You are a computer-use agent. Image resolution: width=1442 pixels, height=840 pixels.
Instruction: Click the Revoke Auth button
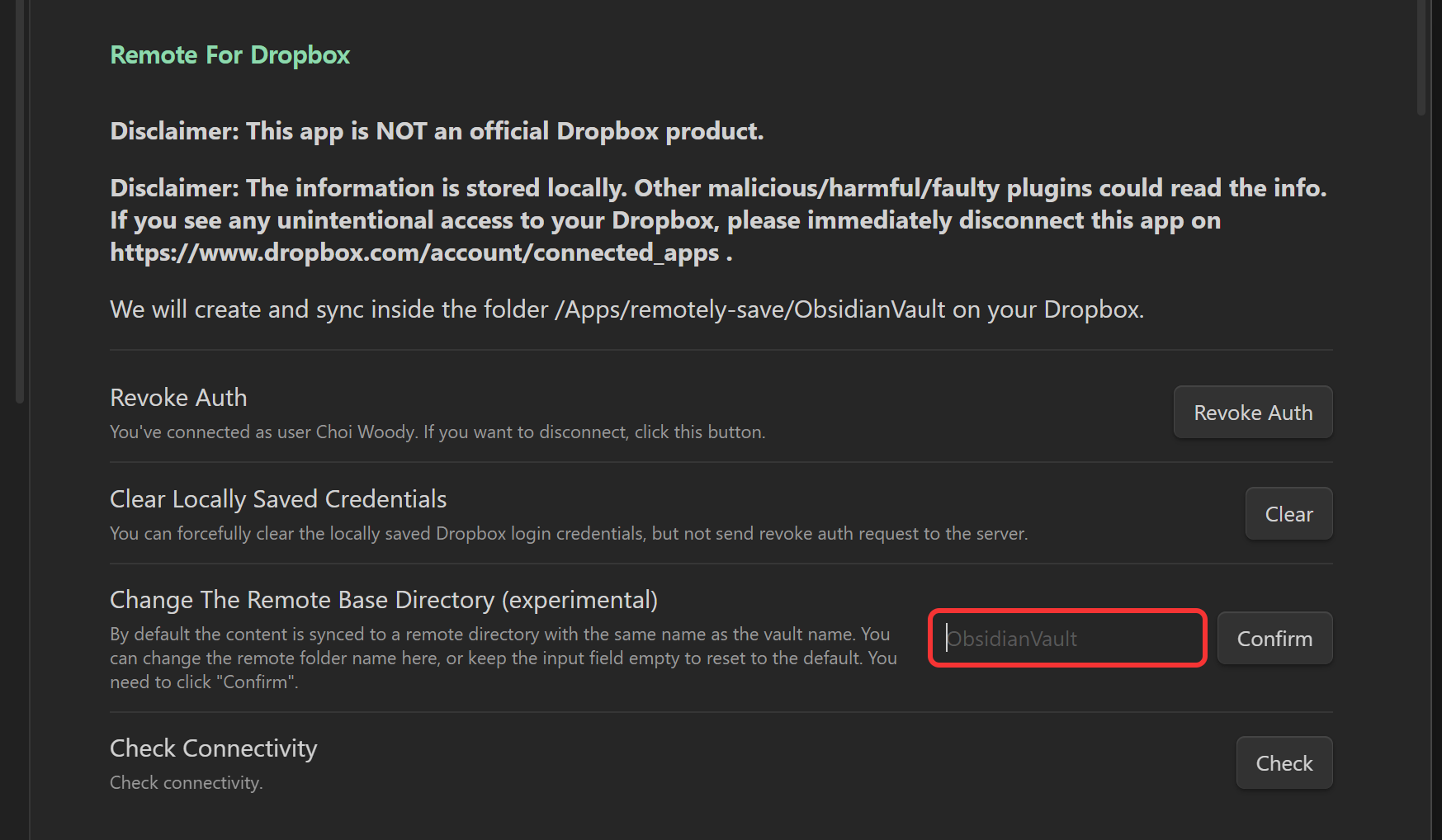point(1253,413)
